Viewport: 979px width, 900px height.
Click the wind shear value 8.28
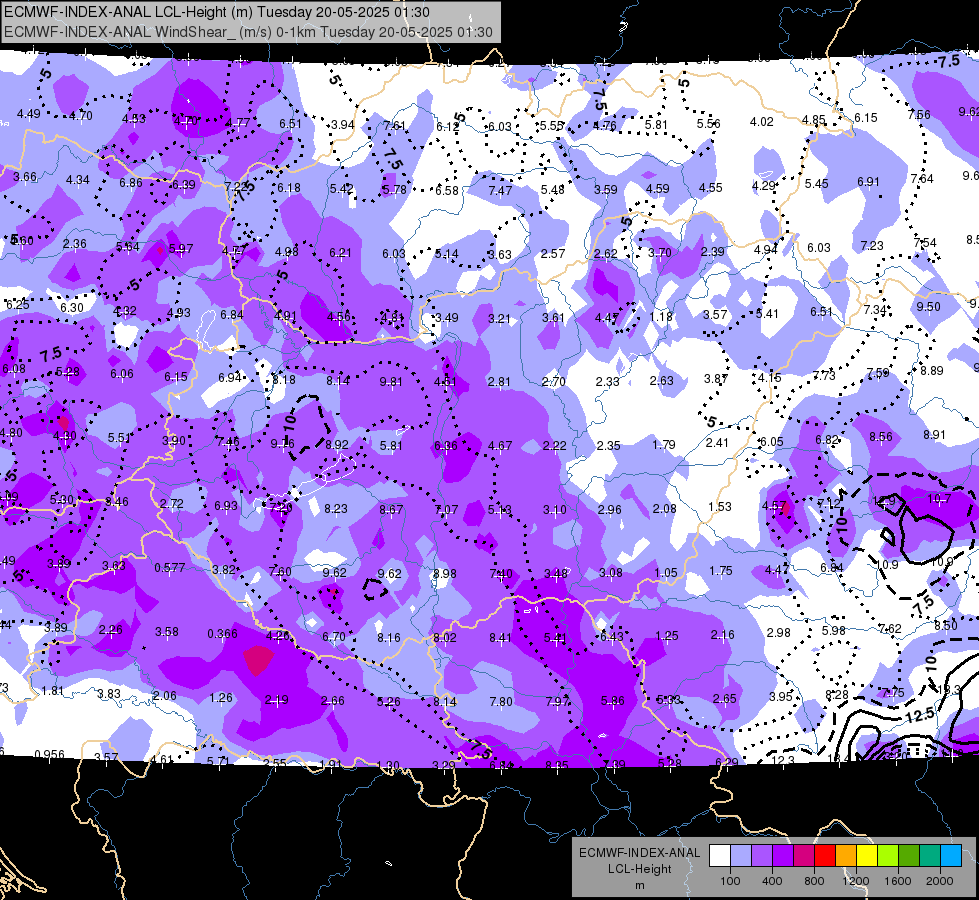pos(837,695)
